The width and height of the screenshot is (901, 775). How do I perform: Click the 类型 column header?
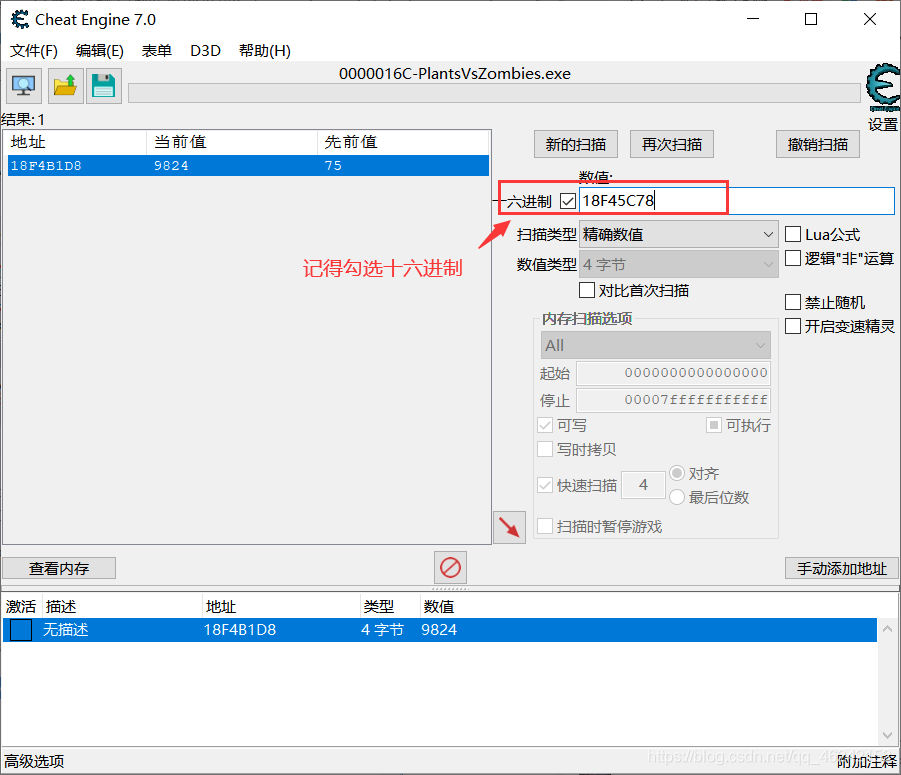click(x=390, y=607)
